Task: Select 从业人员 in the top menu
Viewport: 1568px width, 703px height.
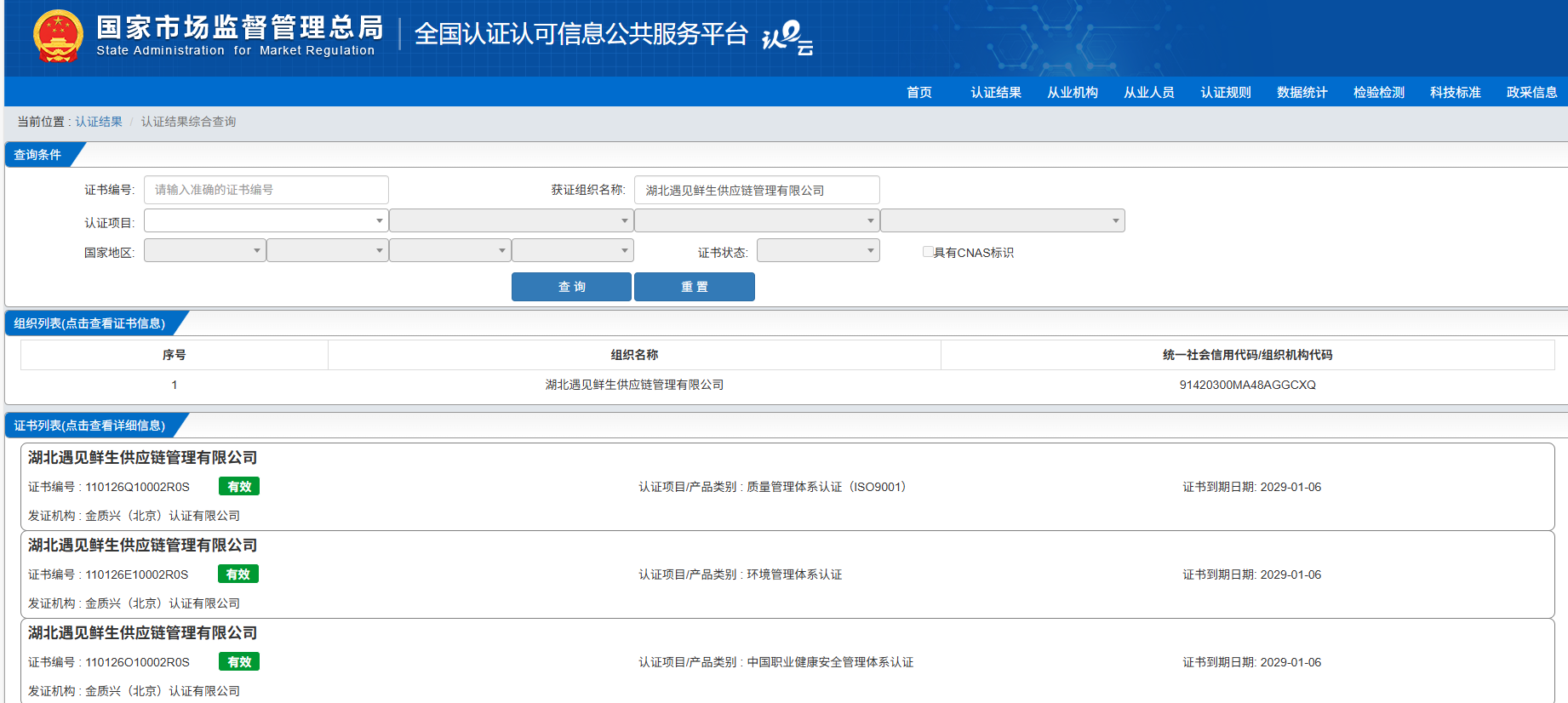Action: click(x=1148, y=93)
